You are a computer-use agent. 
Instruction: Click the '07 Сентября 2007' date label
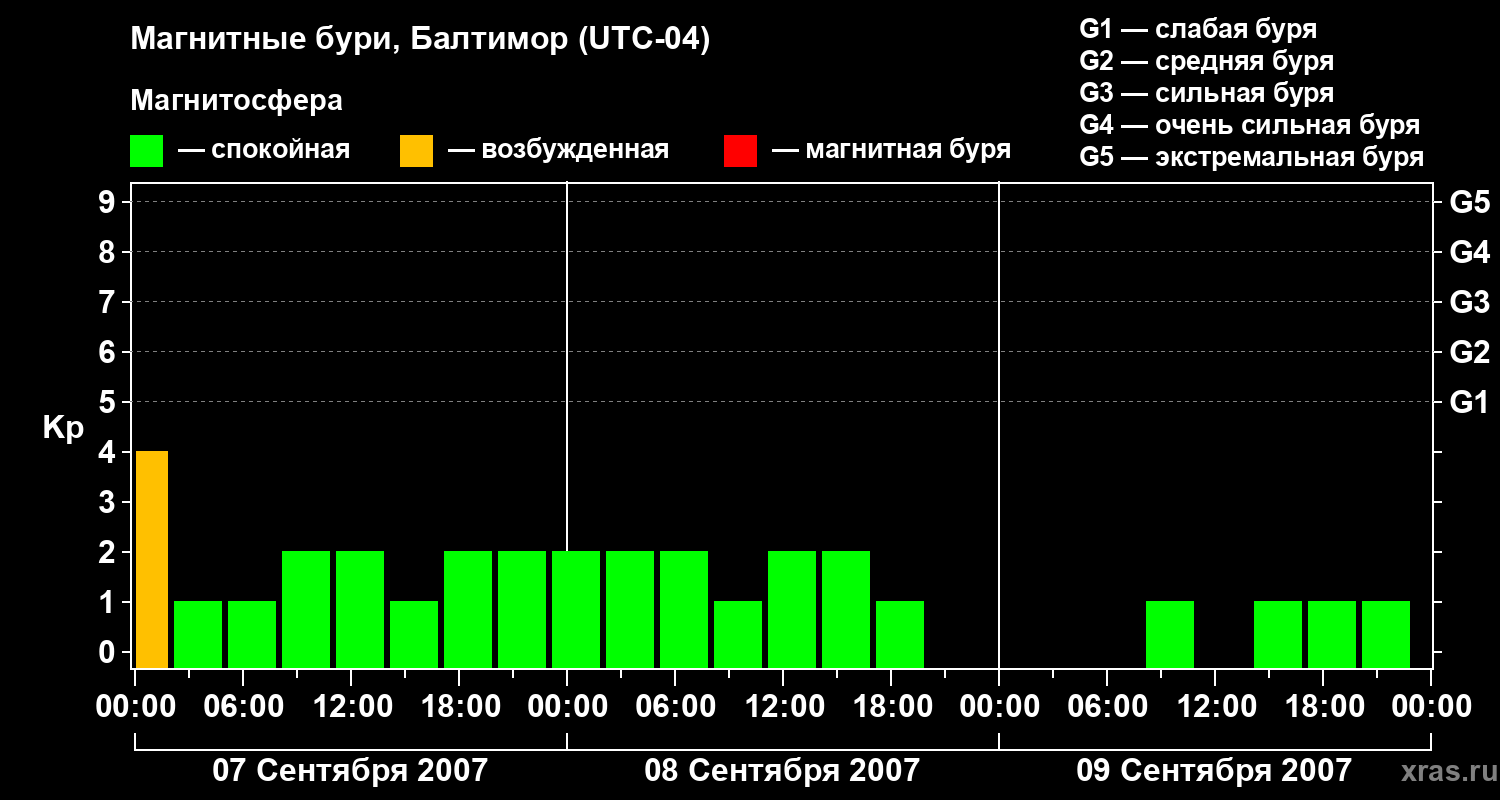350,770
